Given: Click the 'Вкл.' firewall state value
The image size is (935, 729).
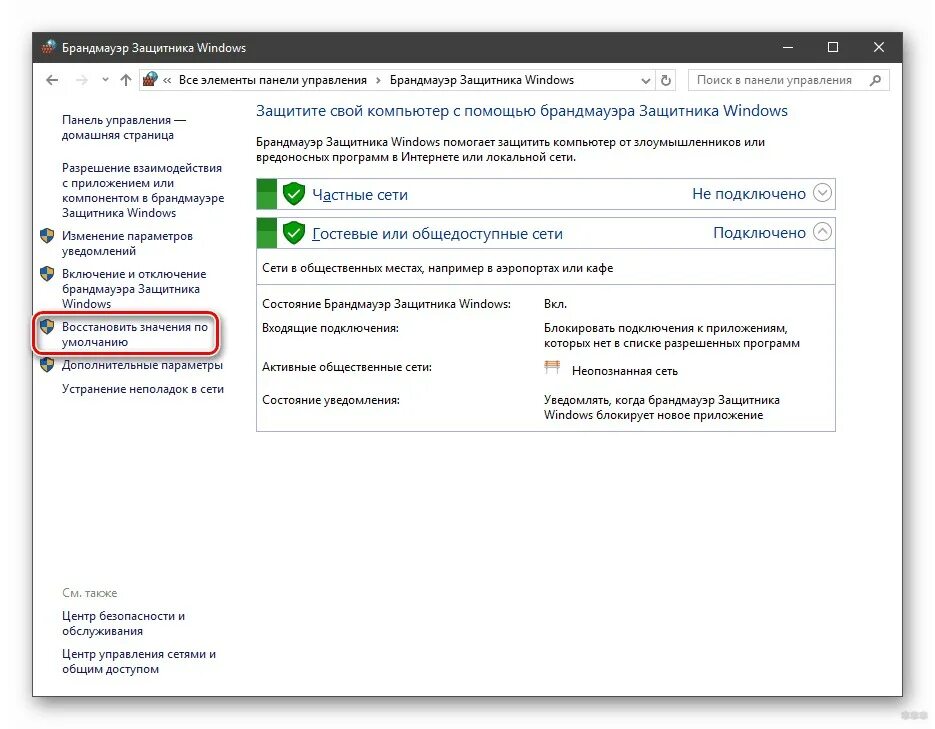Looking at the screenshot, I should coord(555,304).
